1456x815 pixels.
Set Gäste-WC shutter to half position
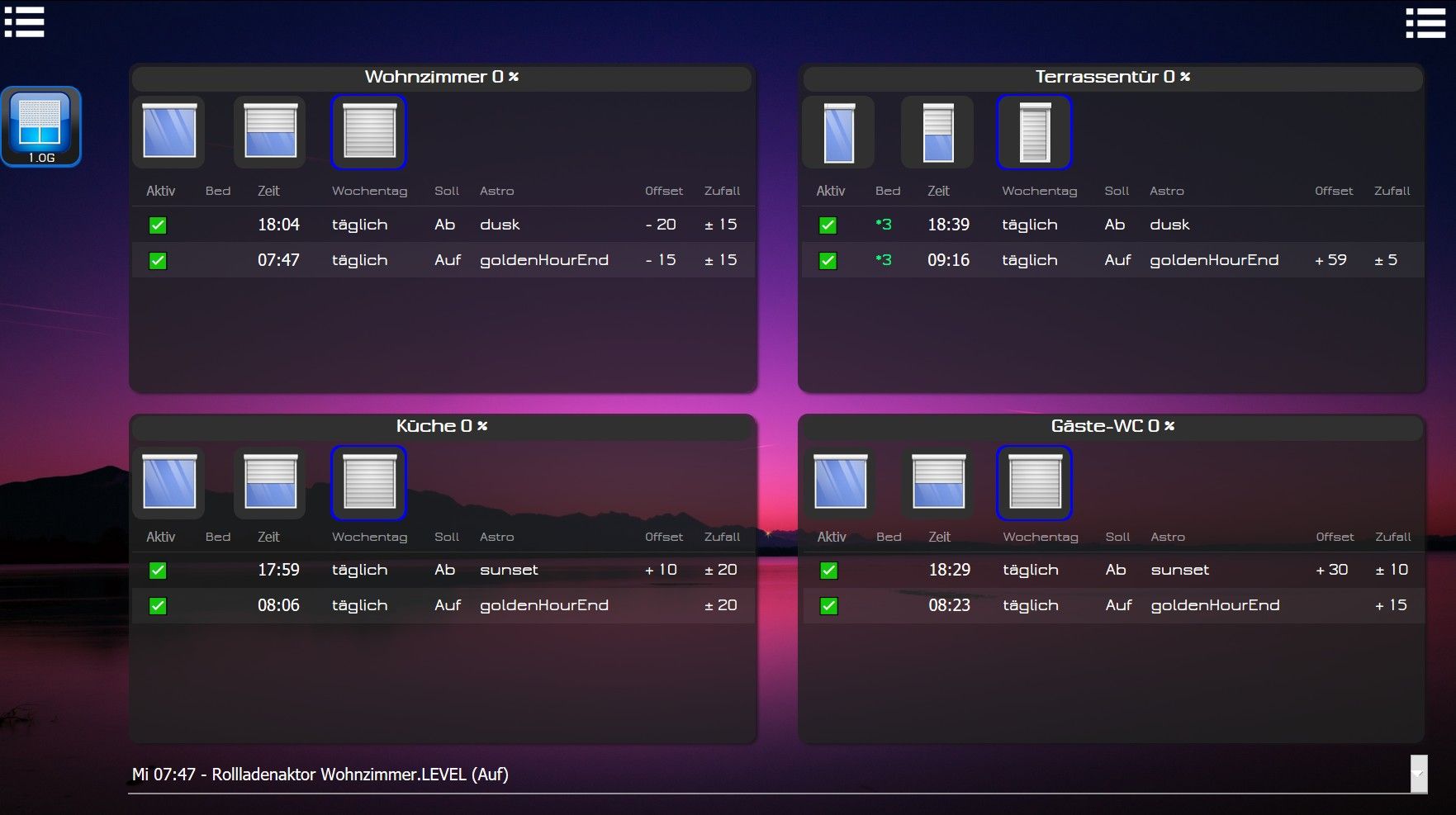[938, 482]
